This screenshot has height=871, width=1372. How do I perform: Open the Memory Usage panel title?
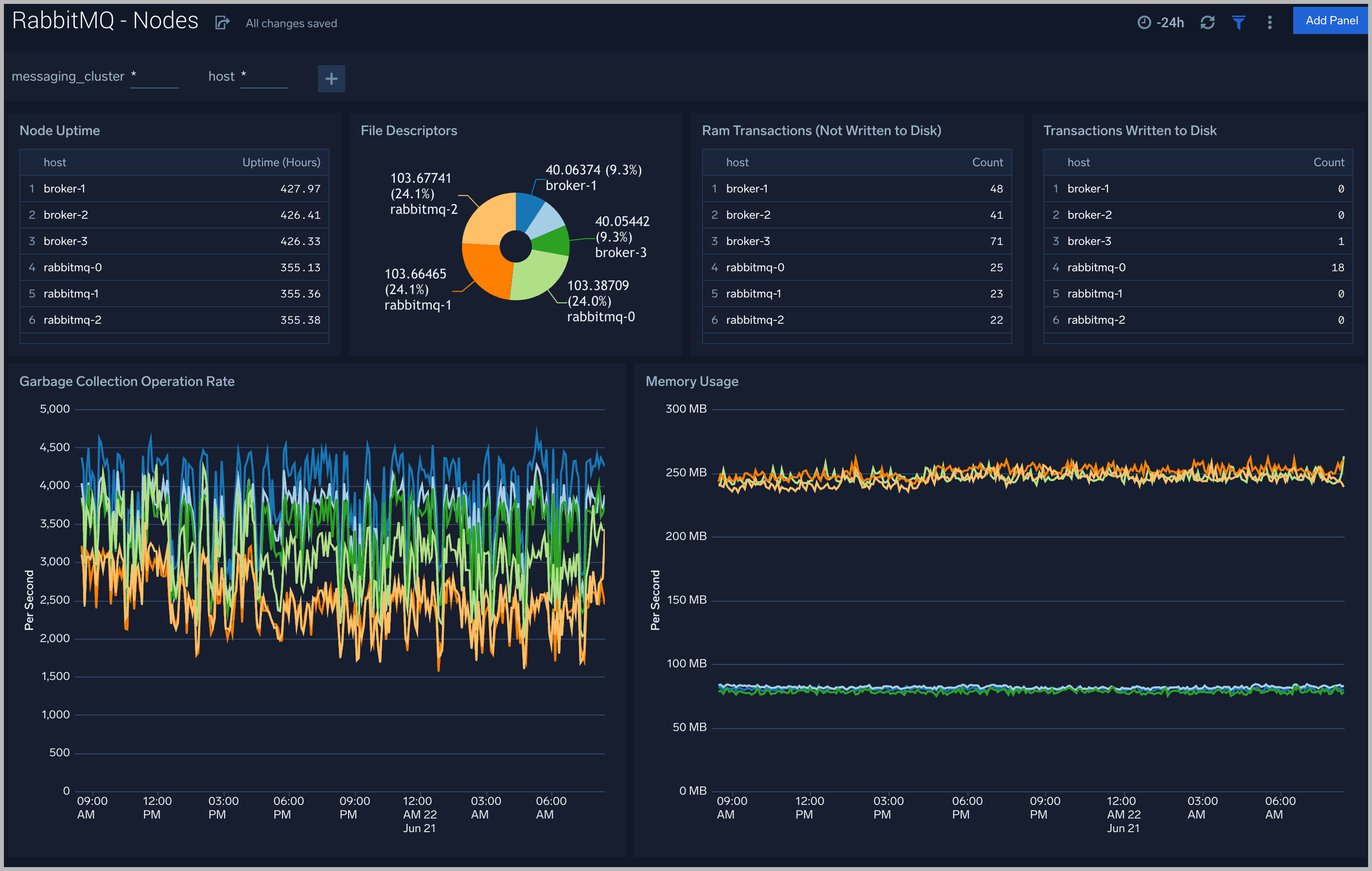(x=692, y=381)
